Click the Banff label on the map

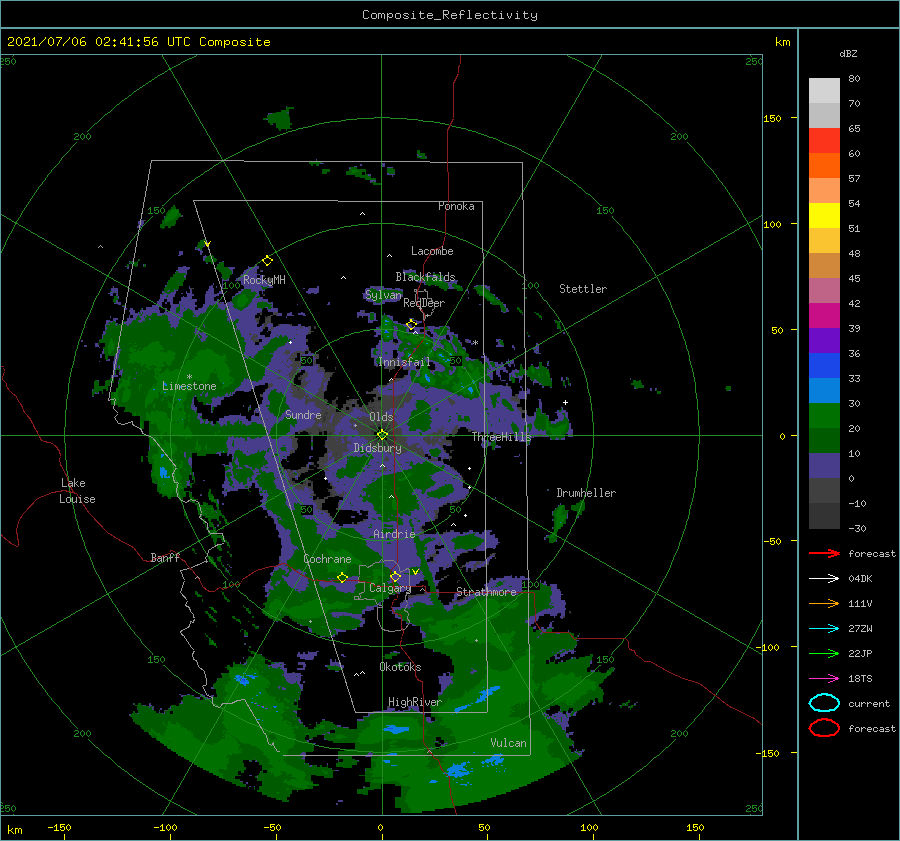point(165,557)
